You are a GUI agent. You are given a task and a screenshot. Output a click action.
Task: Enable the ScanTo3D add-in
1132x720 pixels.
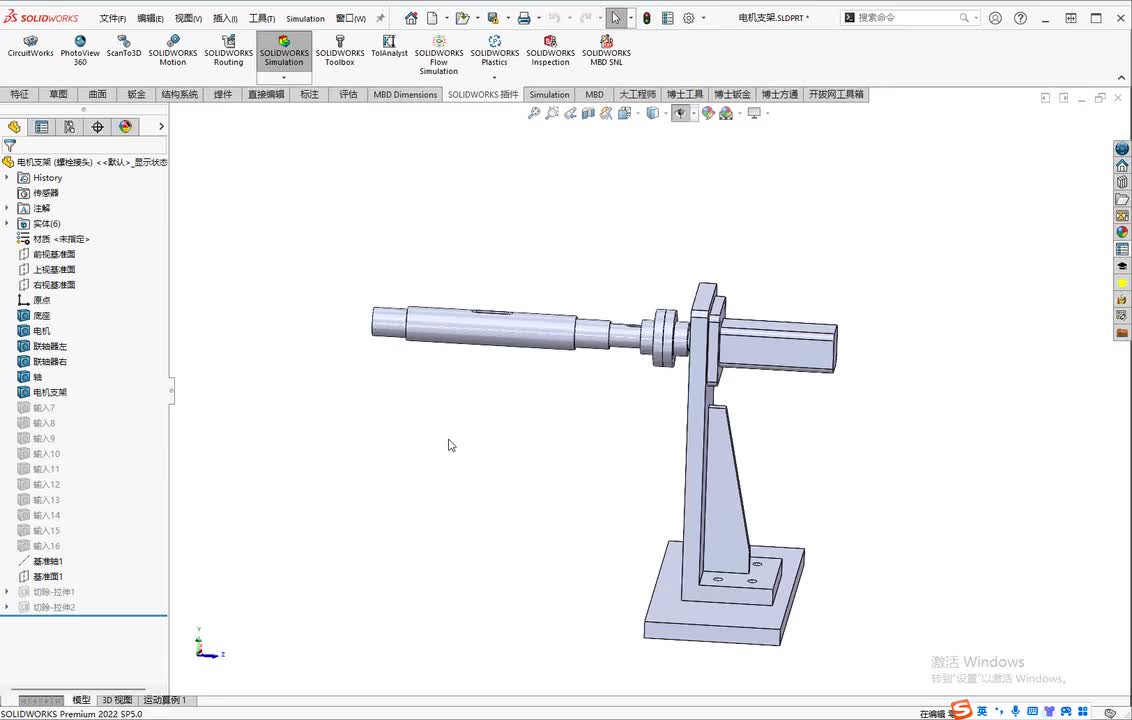[124, 46]
